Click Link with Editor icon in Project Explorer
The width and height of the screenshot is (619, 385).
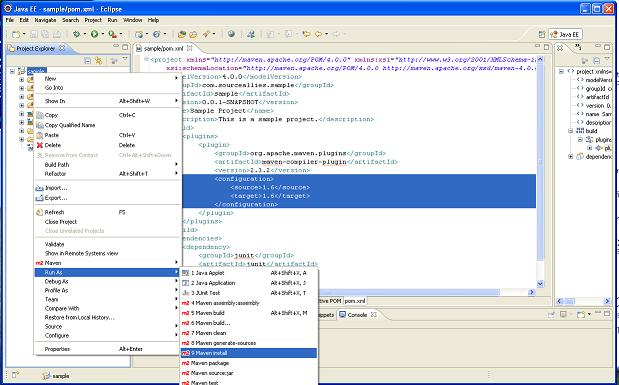(x=98, y=60)
